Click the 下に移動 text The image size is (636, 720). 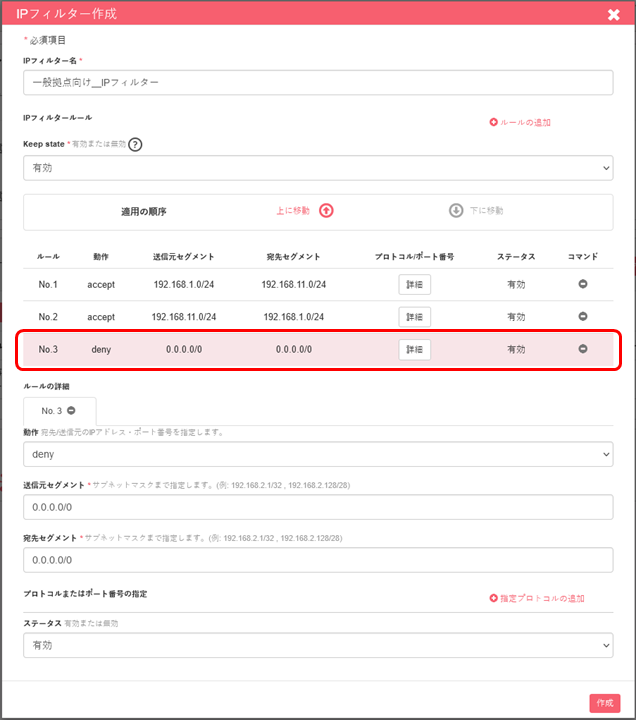click(x=486, y=211)
